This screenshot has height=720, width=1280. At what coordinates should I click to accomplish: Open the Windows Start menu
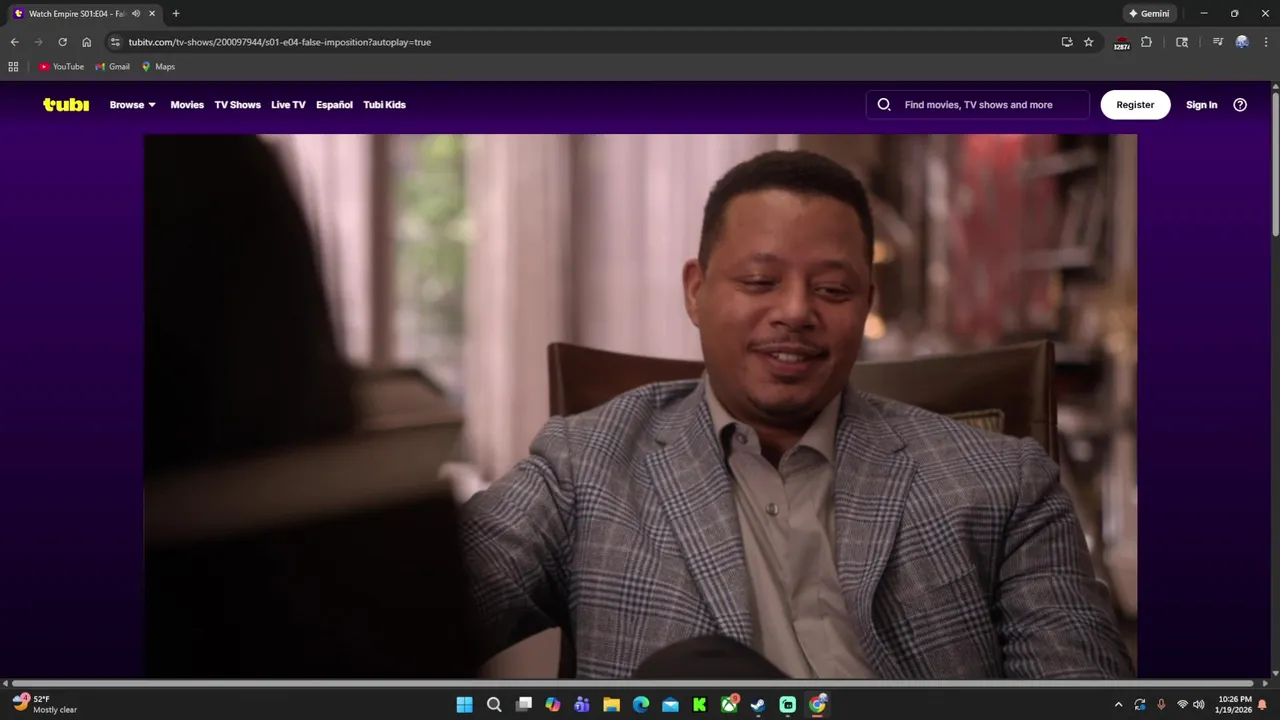[x=465, y=705]
